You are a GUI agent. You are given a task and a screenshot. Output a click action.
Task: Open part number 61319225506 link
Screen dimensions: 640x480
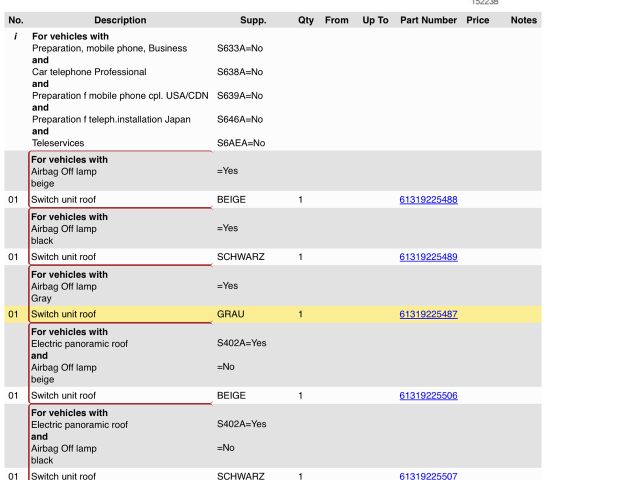pos(428,395)
